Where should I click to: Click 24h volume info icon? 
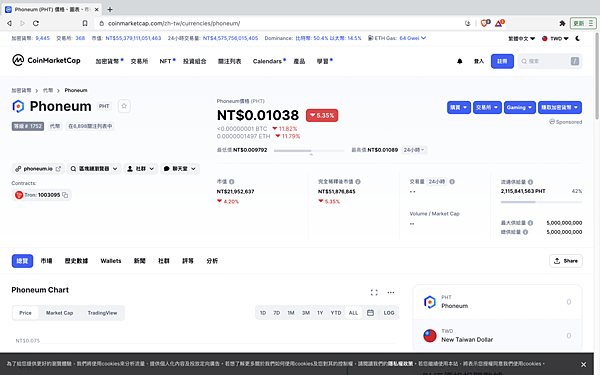[452, 182]
